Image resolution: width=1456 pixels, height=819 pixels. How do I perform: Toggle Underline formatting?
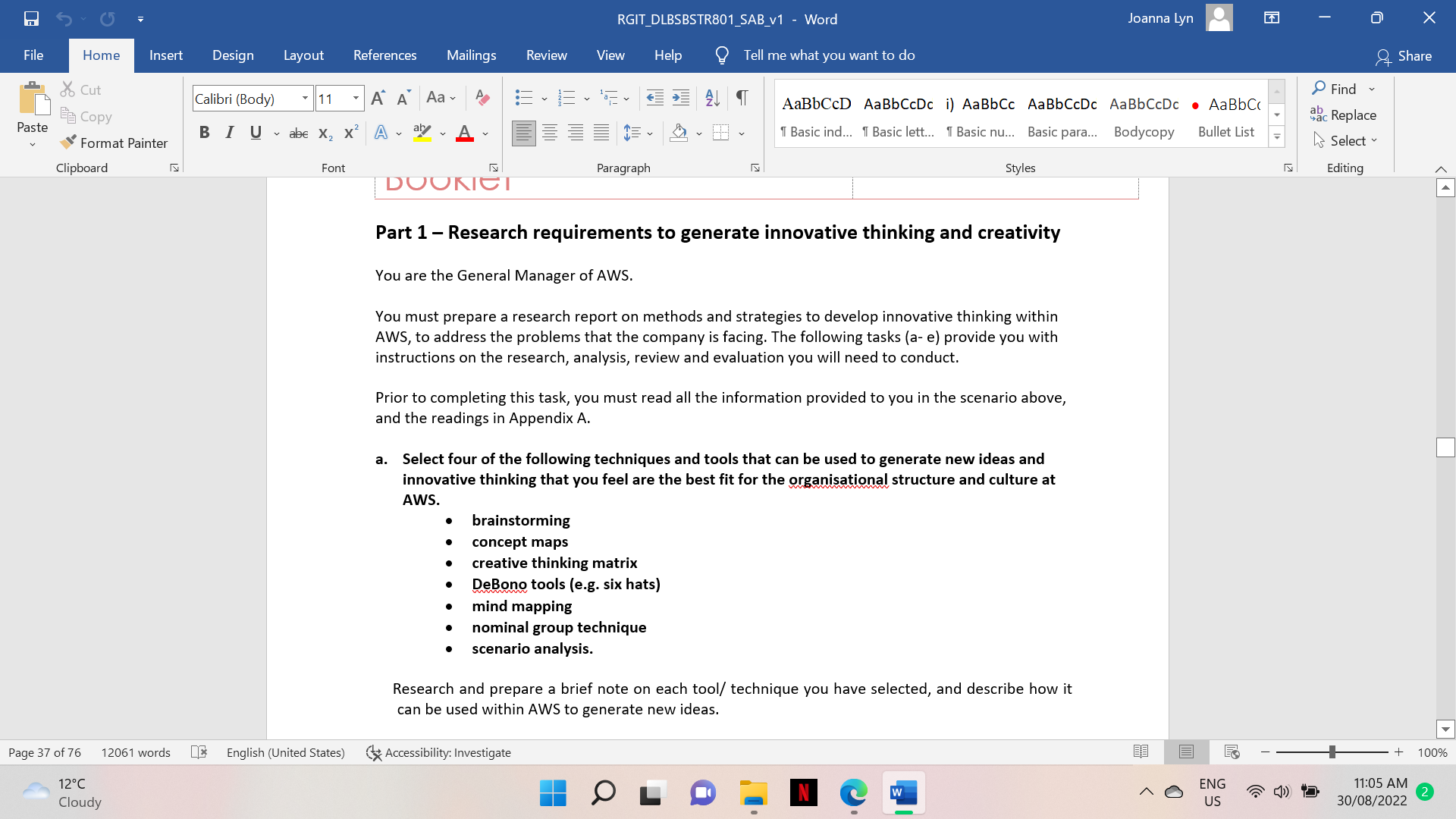256,133
